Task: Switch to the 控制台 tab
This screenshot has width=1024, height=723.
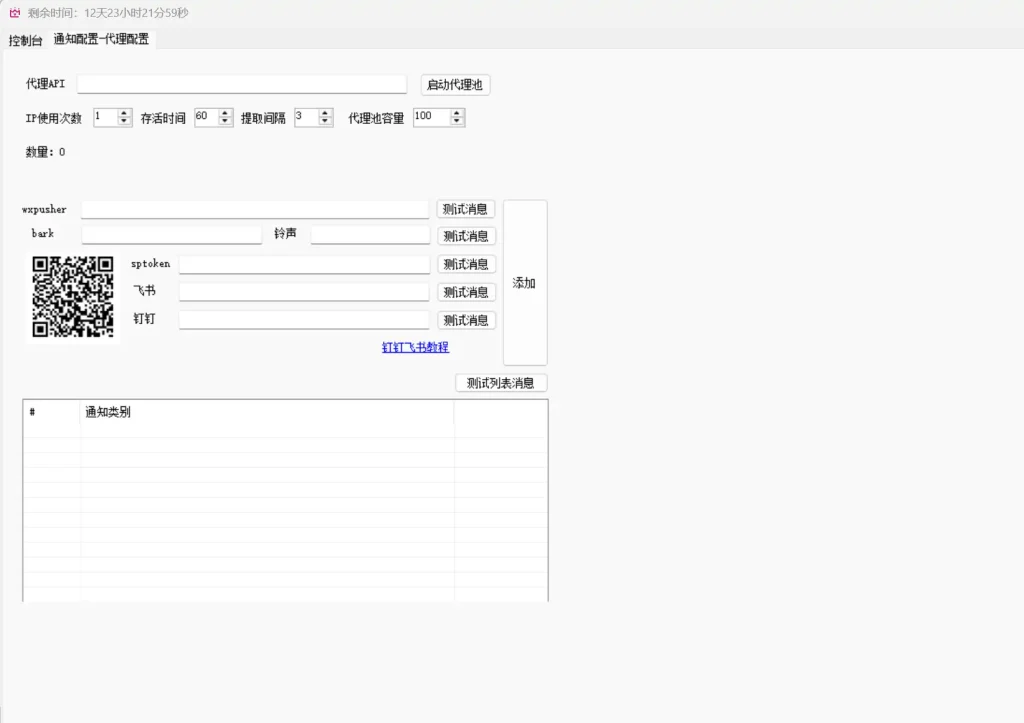Action: pyautogui.click(x=25, y=41)
